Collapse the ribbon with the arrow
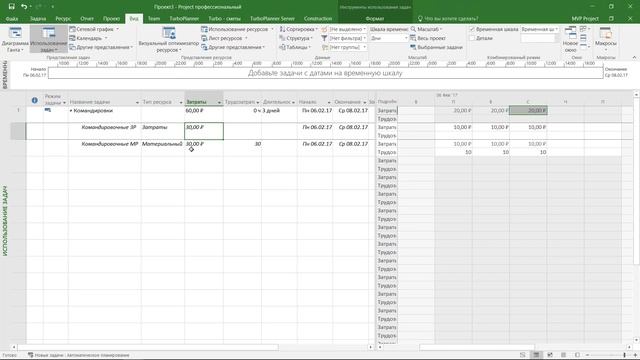 pos(634,58)
